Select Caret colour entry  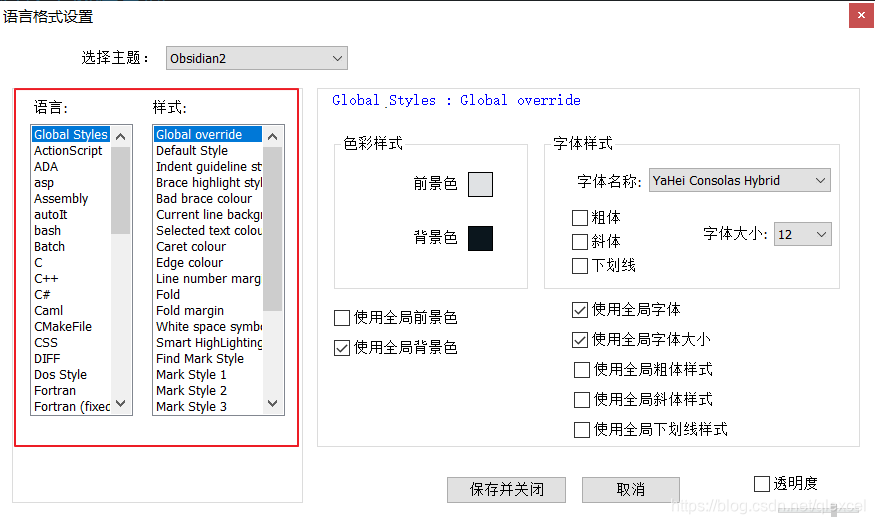(208, 247)
